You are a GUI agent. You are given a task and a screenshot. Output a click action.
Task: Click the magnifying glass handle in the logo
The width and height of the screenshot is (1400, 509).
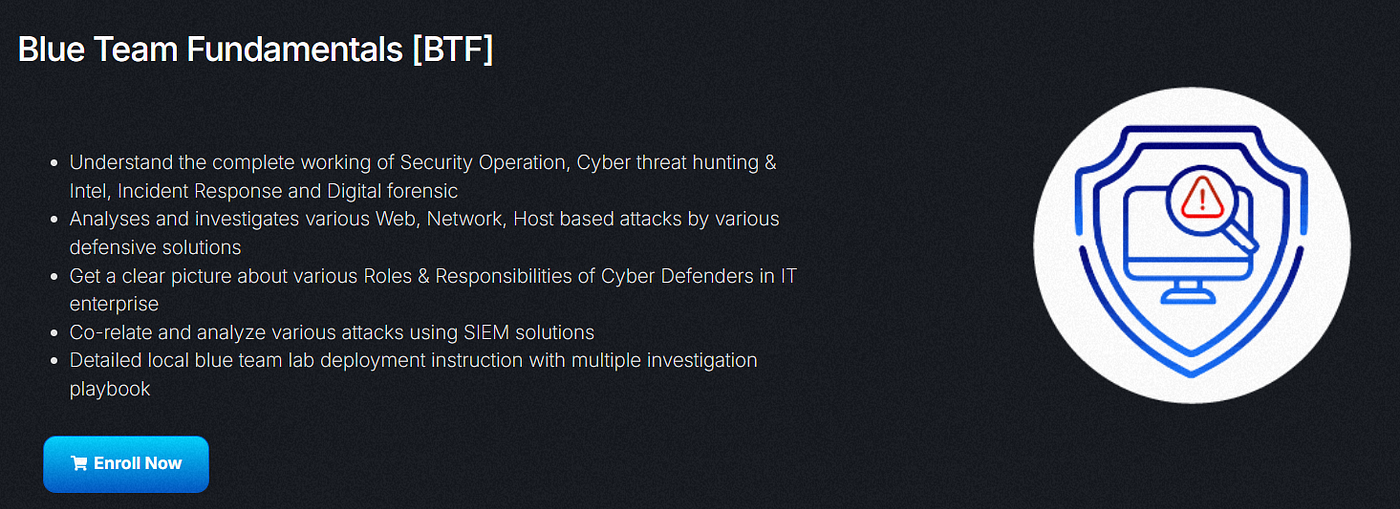1241,239
